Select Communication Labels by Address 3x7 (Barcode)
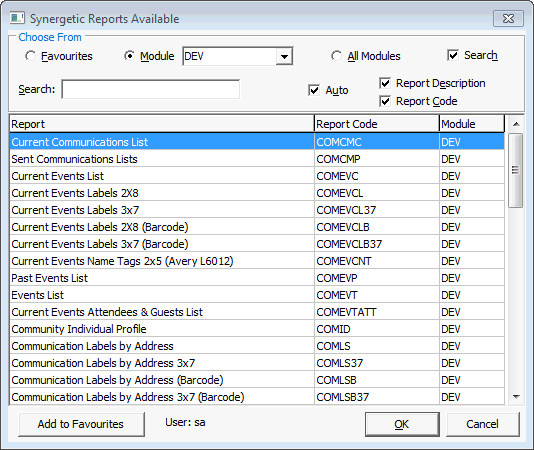 162,397
